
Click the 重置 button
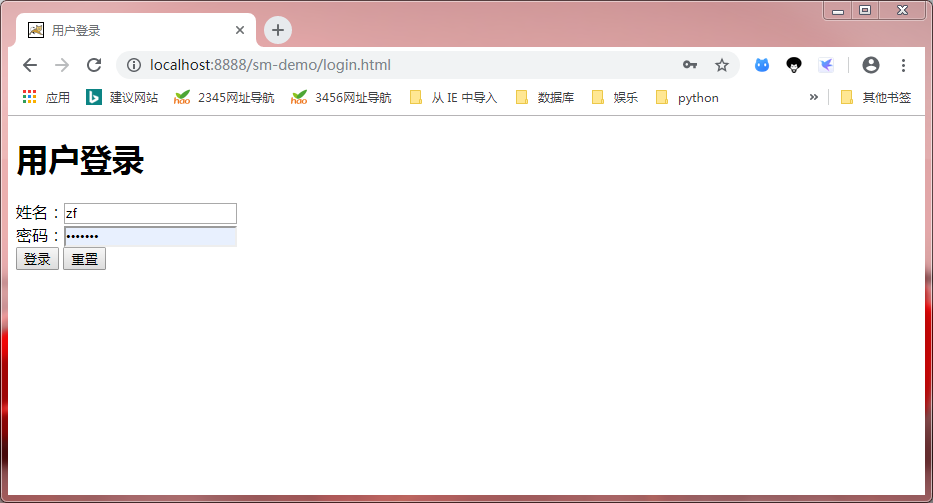pos(84,259)
